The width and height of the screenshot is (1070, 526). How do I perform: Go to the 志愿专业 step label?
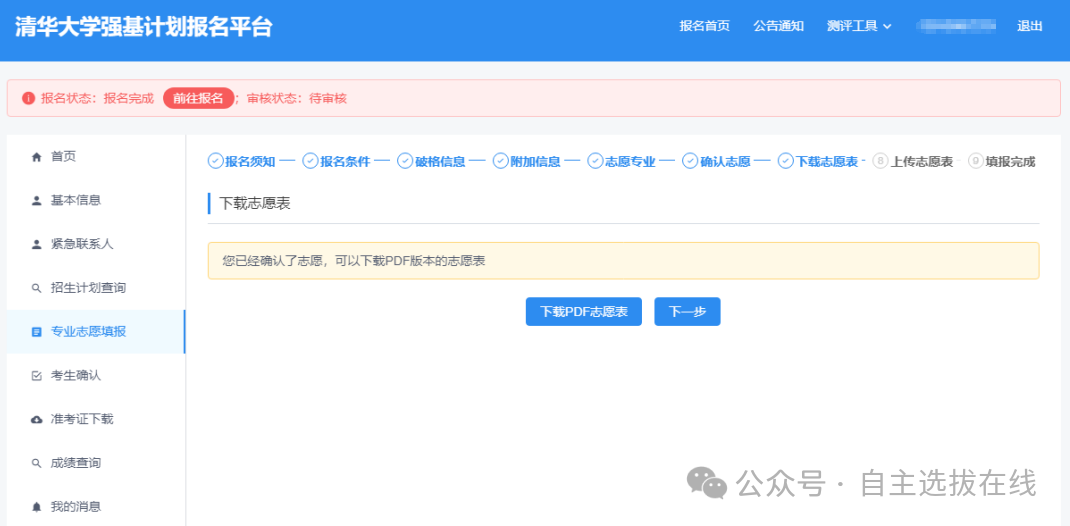pyautogui.click(x=631, y=162)
